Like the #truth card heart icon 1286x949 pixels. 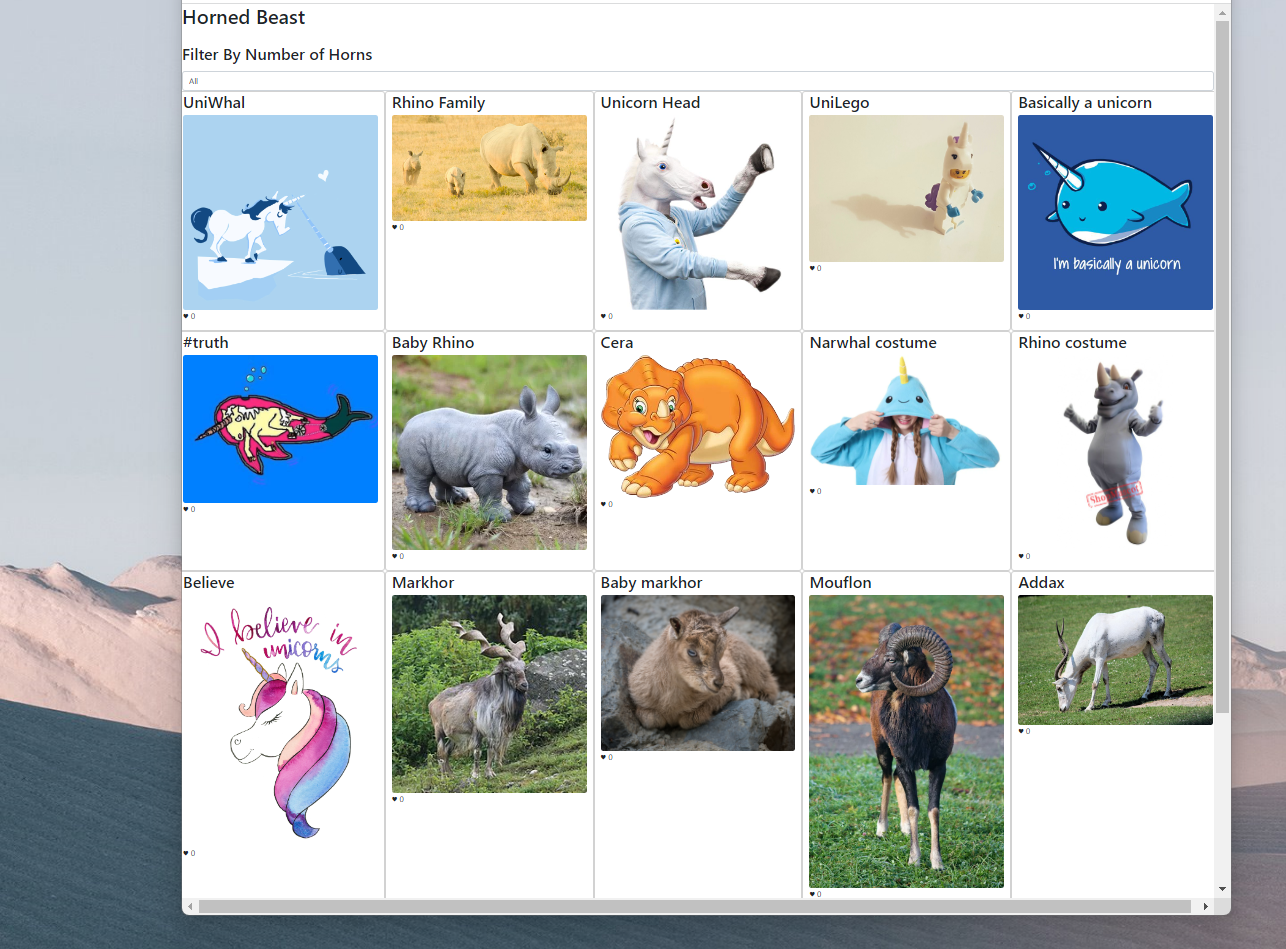(x=186, y=509)
